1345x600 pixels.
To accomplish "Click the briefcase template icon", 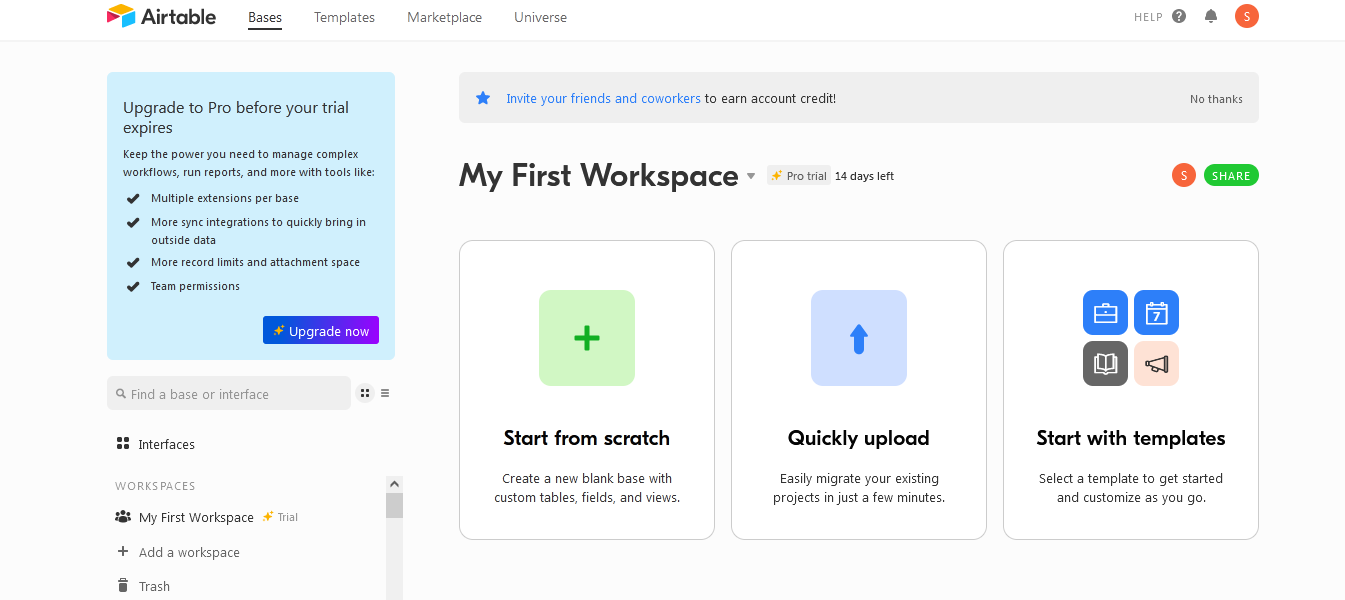I will pyautogui.click(x=1105, y=313).
